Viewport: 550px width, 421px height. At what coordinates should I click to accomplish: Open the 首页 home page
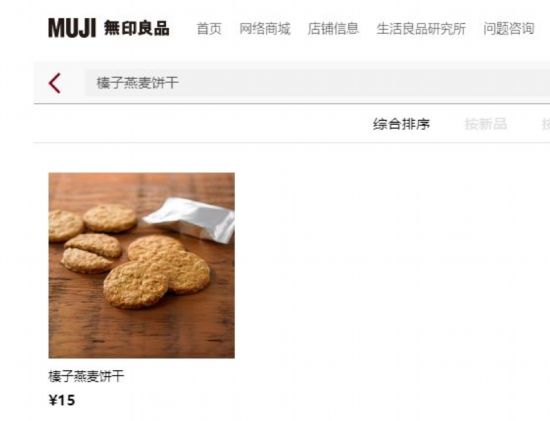click(x=209, y=28)
